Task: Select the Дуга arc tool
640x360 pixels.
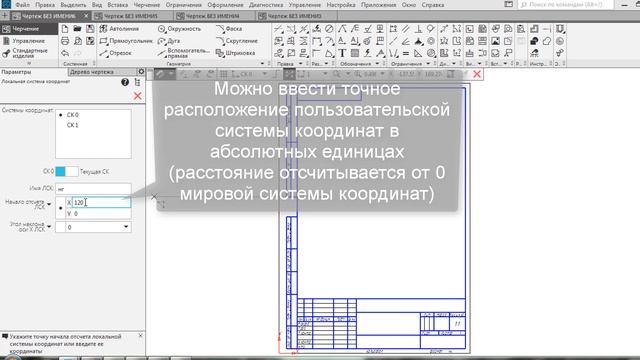Action: click(169, 41)
